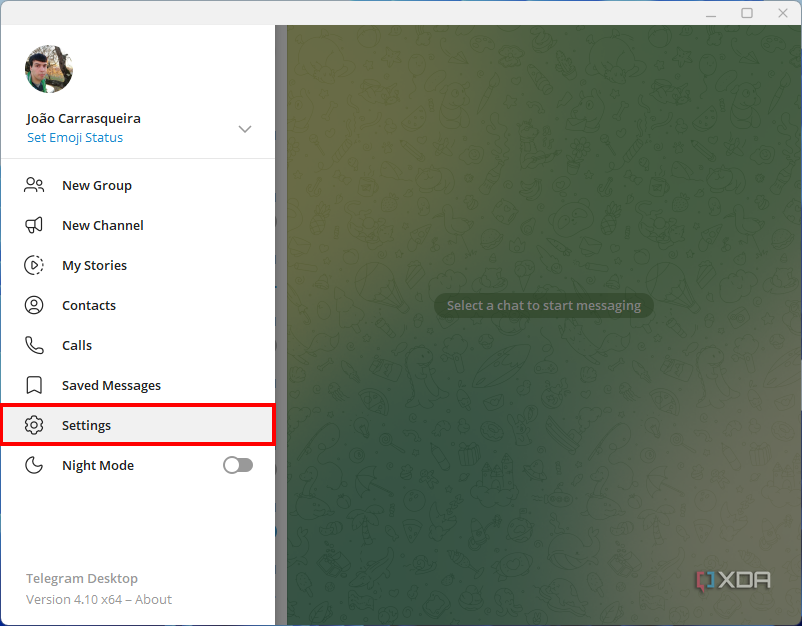
Task: Click João Carrasqueira's profile photo
Action: [x=48, y=69]
